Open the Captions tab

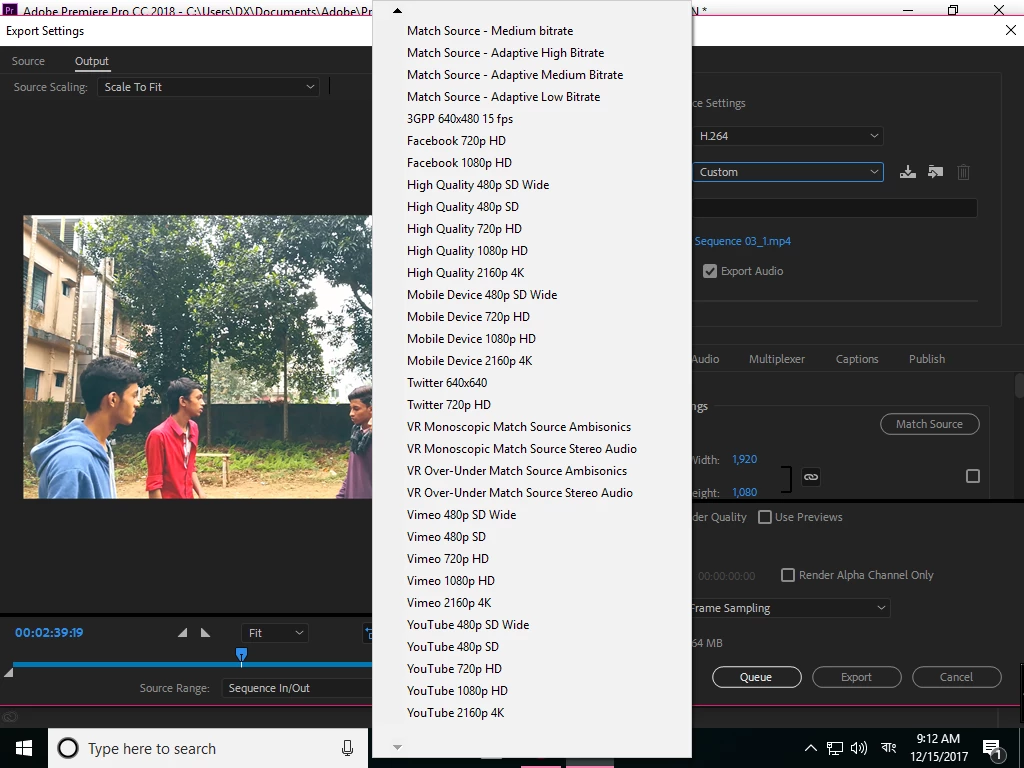tap(857, 359)
